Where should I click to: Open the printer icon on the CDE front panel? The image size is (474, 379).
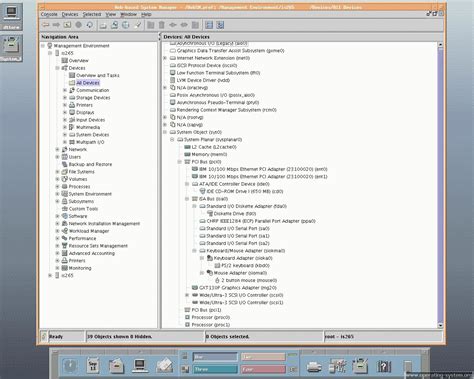[x=314, y=367]
